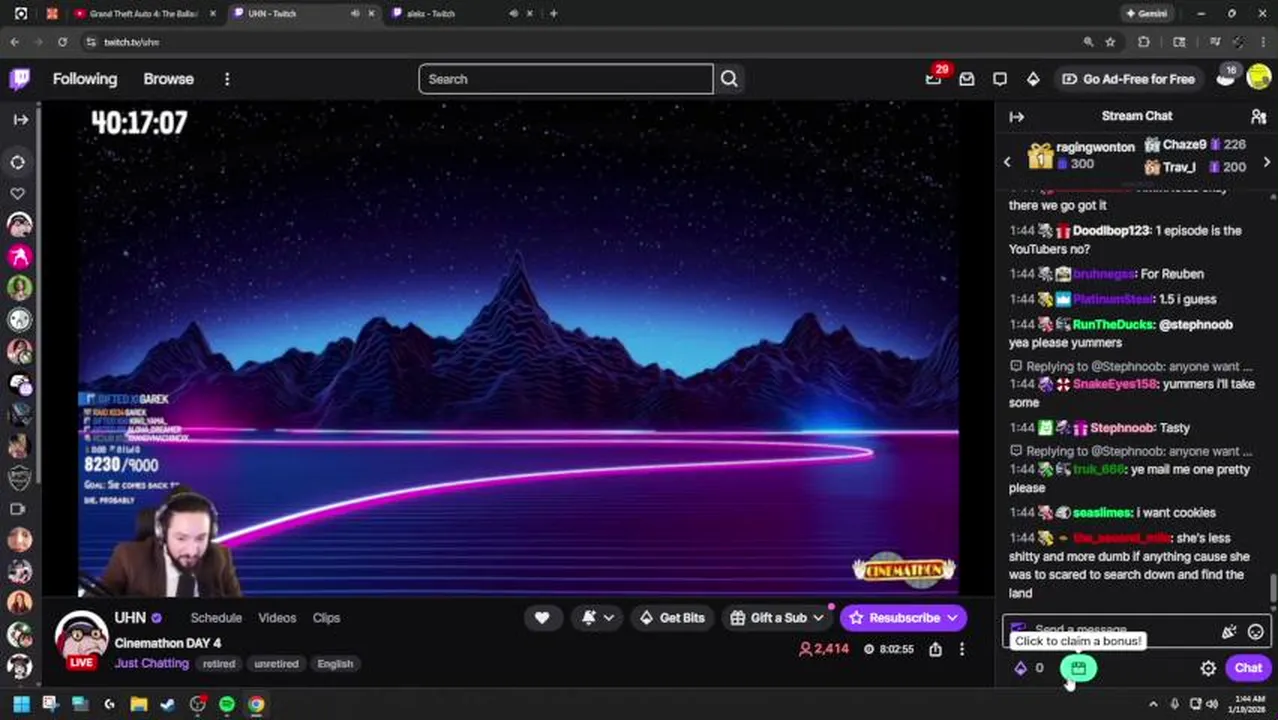Open the Just Chatting category link
This screenshot has height=720, width=1278.
coord(151,663)
